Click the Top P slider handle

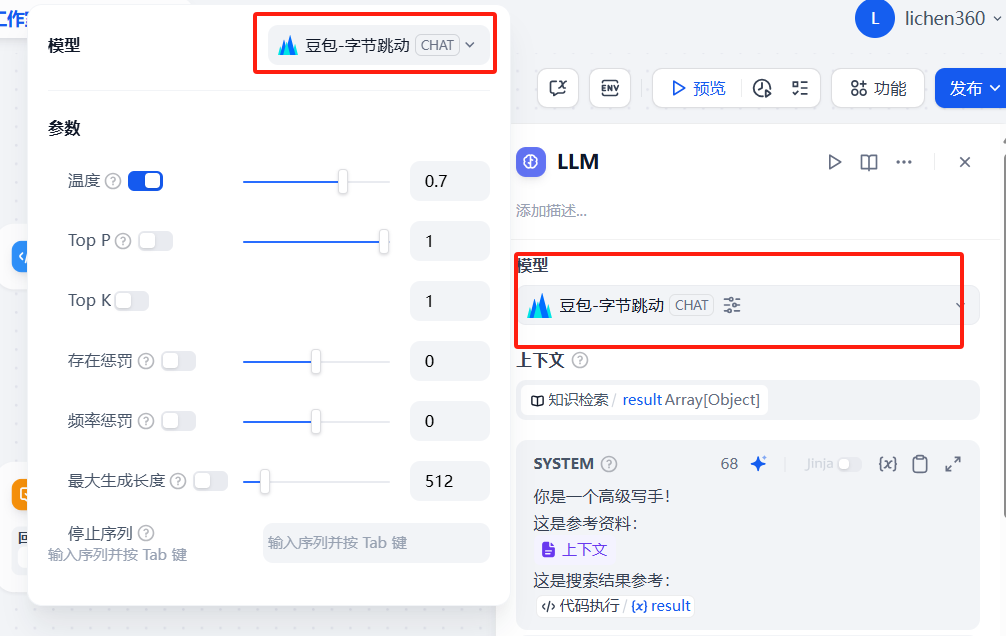click(384, 242)
